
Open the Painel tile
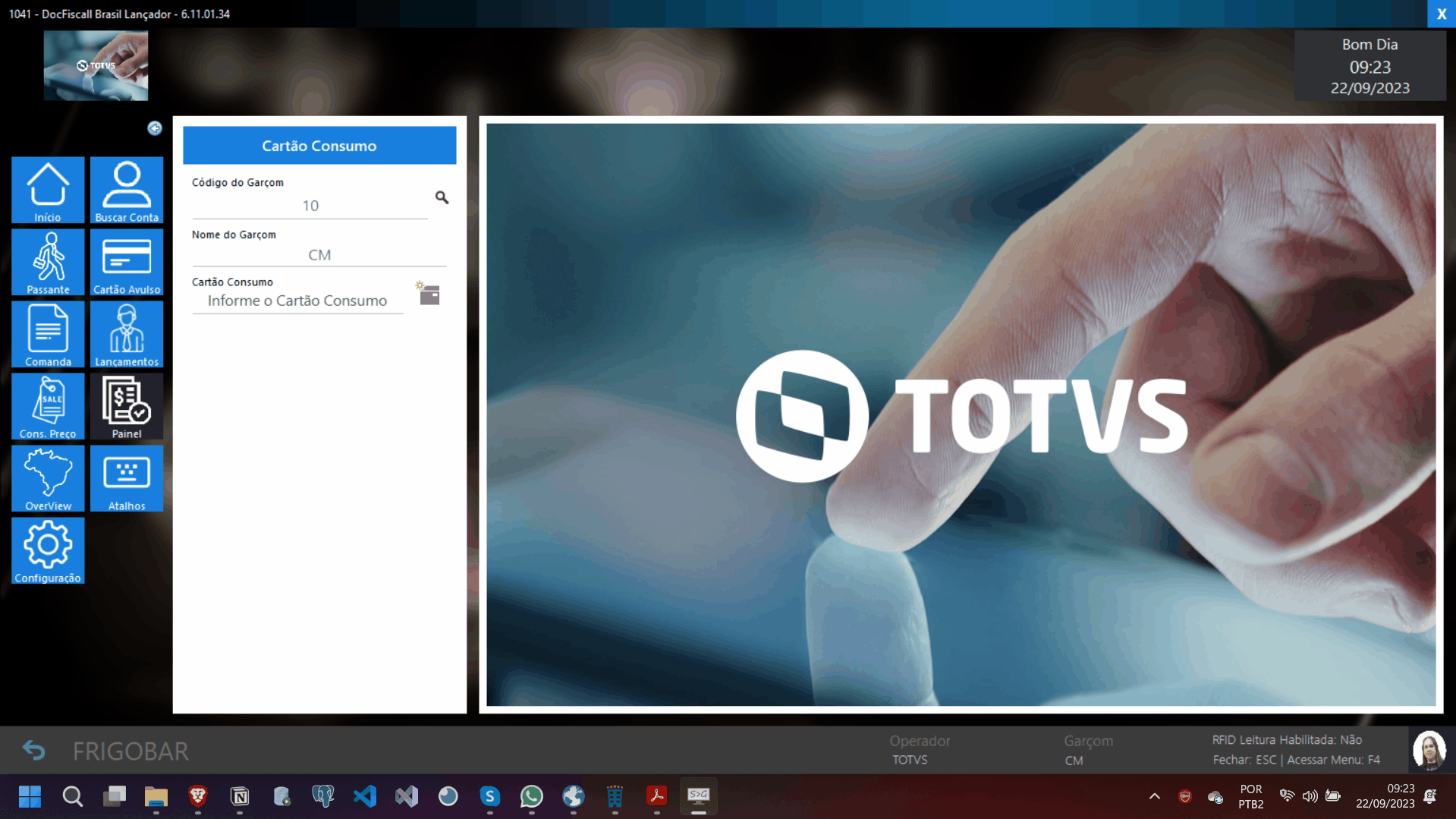[x=127, y=406]
